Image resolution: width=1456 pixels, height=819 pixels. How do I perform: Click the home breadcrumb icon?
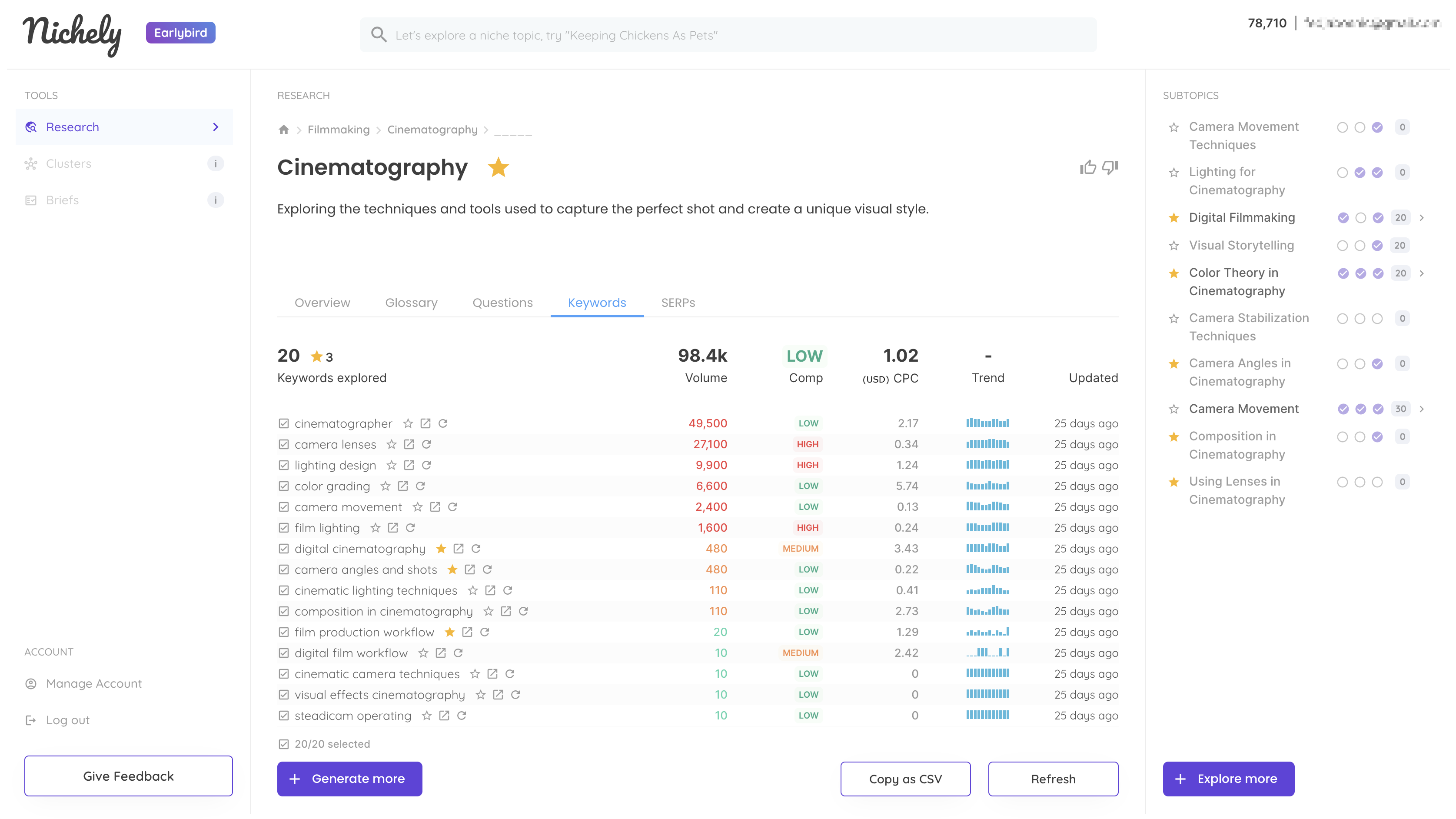284,130
